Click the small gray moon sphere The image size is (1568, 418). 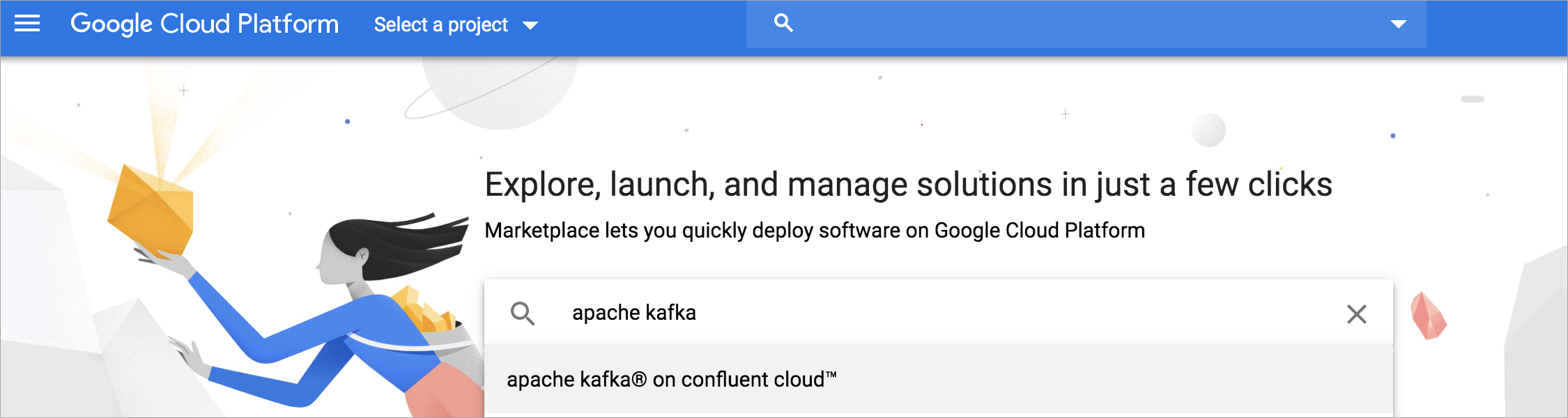pos(1208,130)
